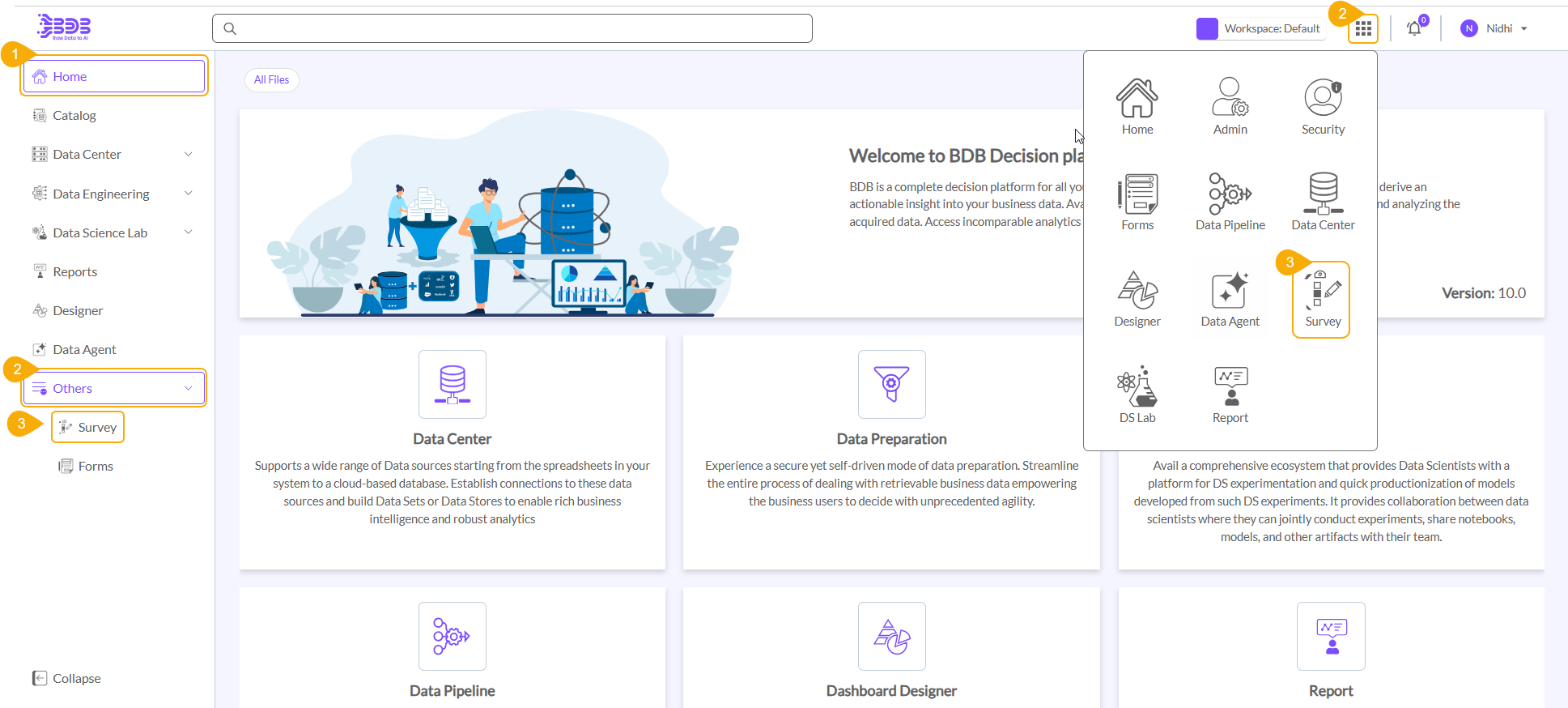The width and height of the screenshot is (1568, 708).
Task: Go to Catalog in sidebar
Action: pos(74,116)
